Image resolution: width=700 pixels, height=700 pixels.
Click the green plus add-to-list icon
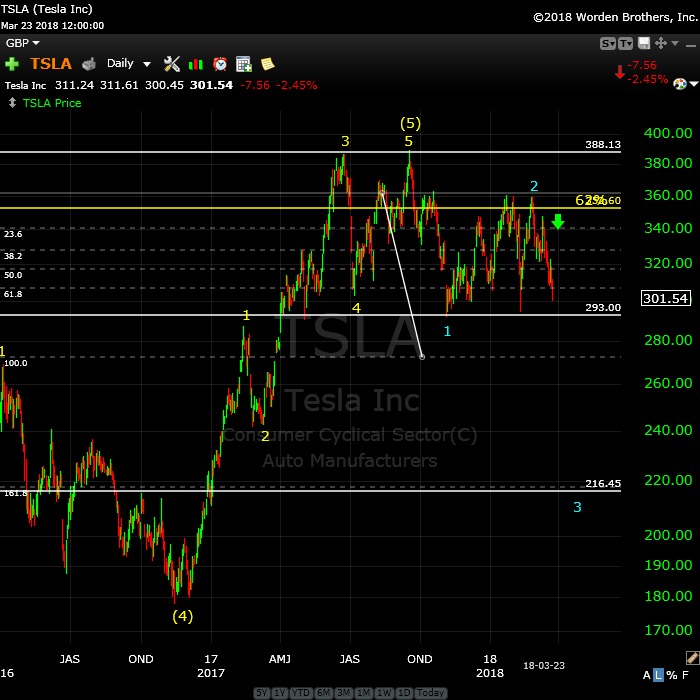[12, 64]
